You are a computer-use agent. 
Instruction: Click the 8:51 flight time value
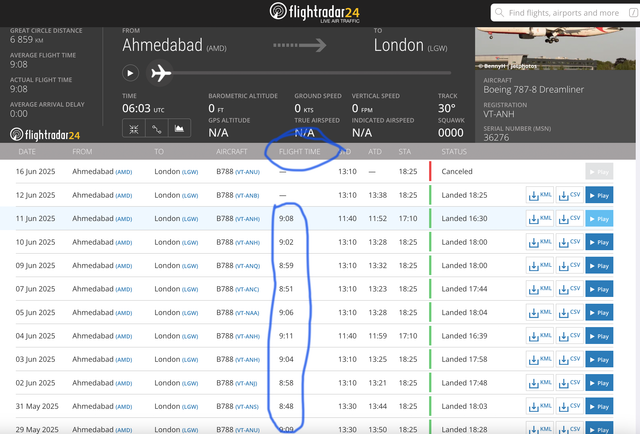tap(286, 289)
